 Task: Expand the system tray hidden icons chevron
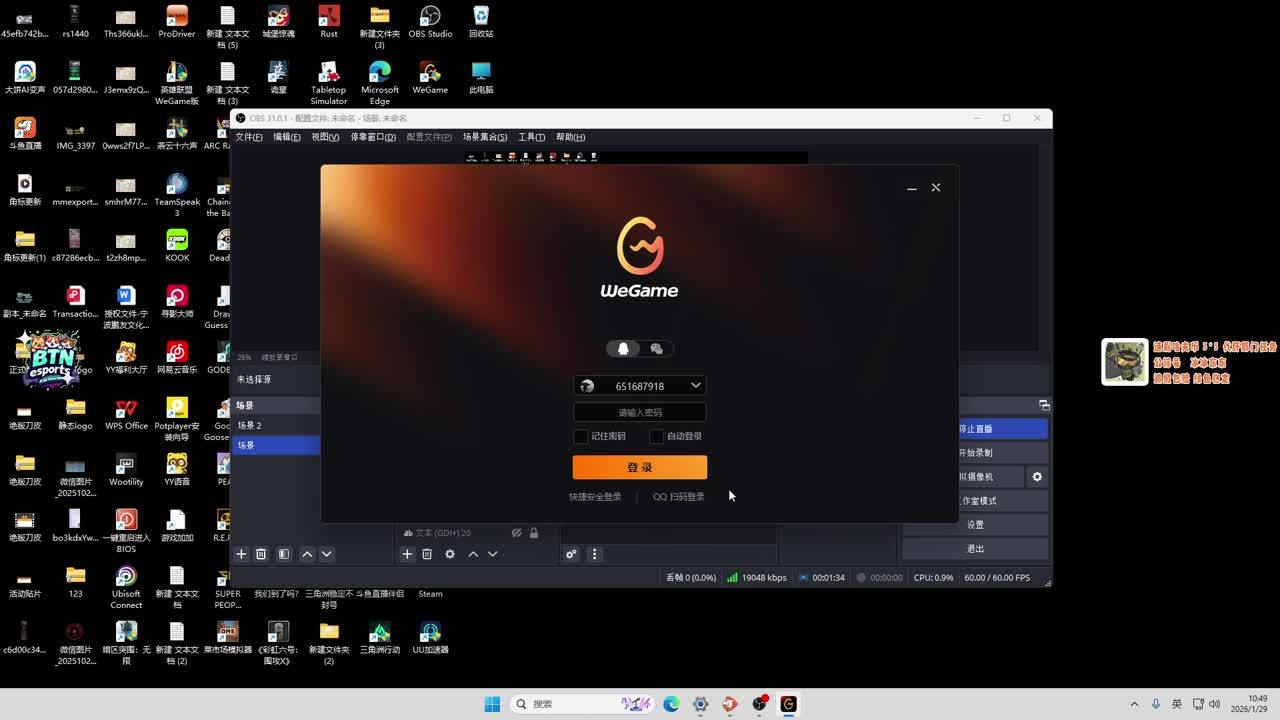pyautogui.click(x=1134, y=704)
